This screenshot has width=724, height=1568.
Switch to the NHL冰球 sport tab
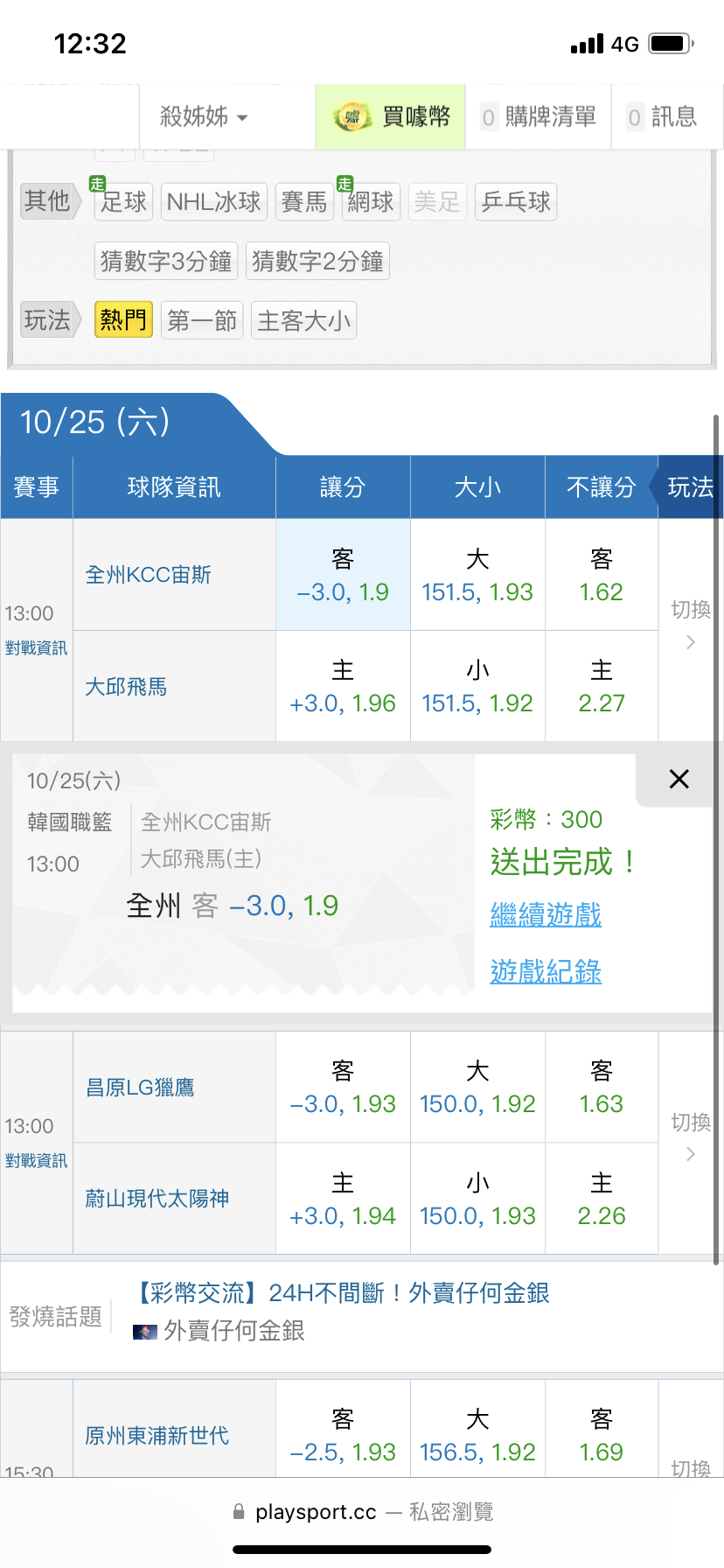213,202
